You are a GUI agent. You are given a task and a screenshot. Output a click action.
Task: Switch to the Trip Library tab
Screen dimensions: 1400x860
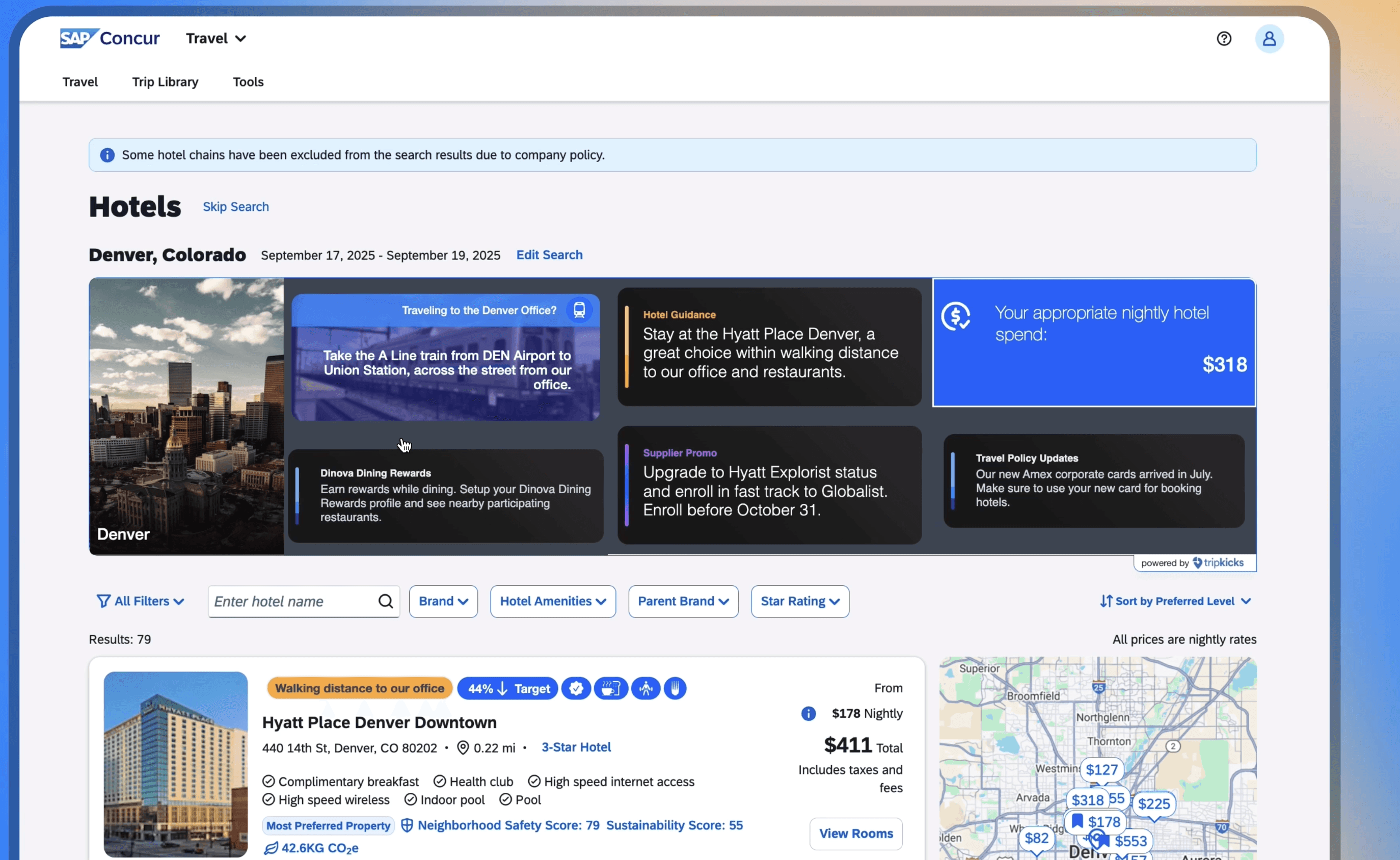[x=165, y=82]
